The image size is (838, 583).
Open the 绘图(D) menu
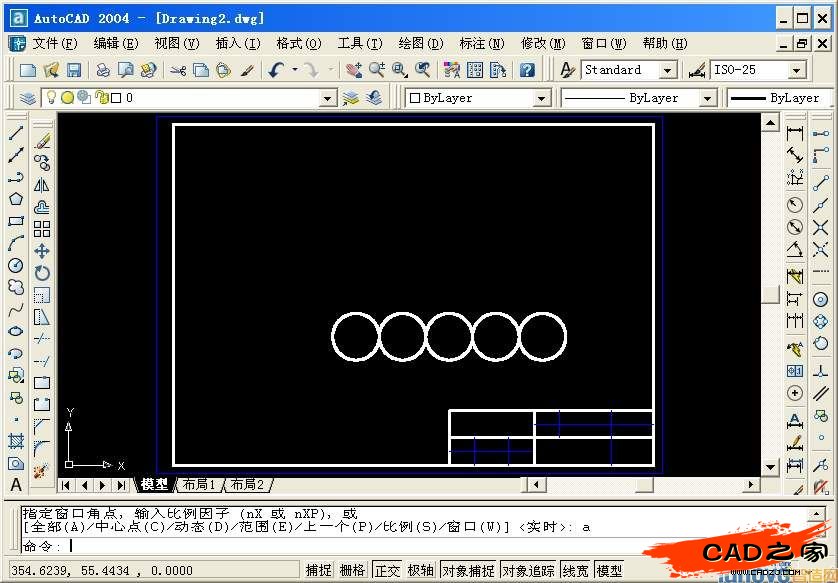[x=420, y=43]
